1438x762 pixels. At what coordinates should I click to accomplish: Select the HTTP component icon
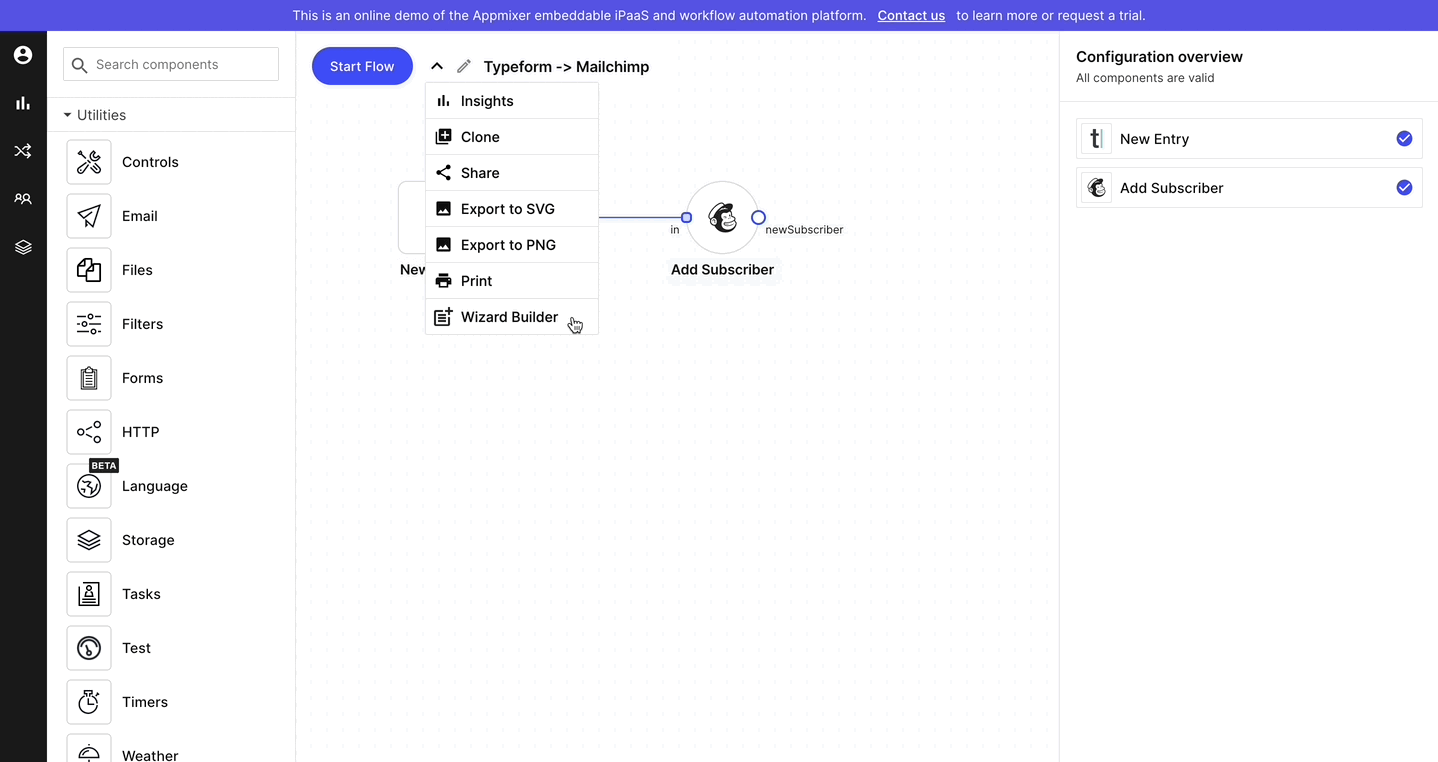(x=89, y=432)
